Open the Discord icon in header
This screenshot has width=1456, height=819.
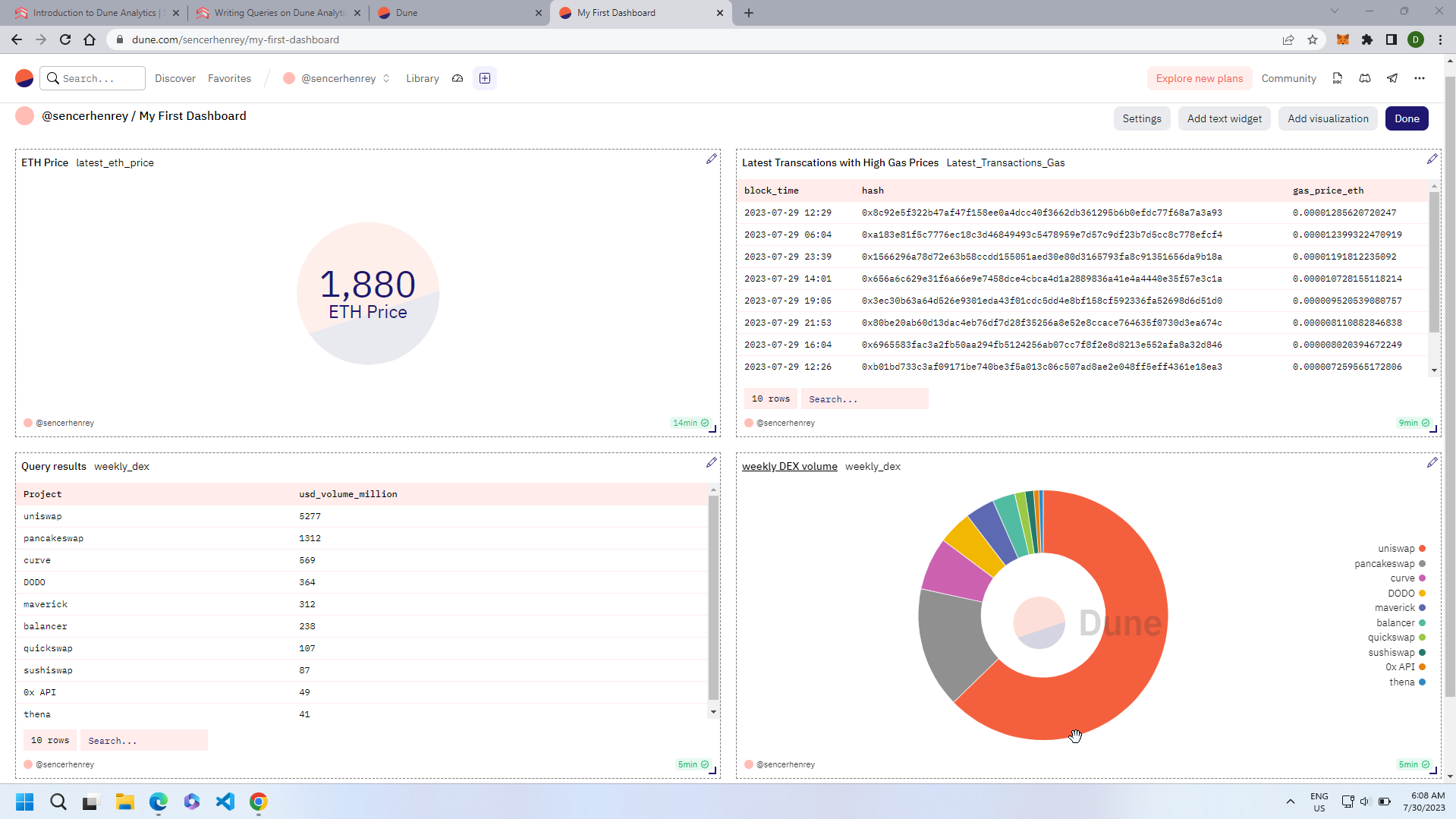point(1365,78)
